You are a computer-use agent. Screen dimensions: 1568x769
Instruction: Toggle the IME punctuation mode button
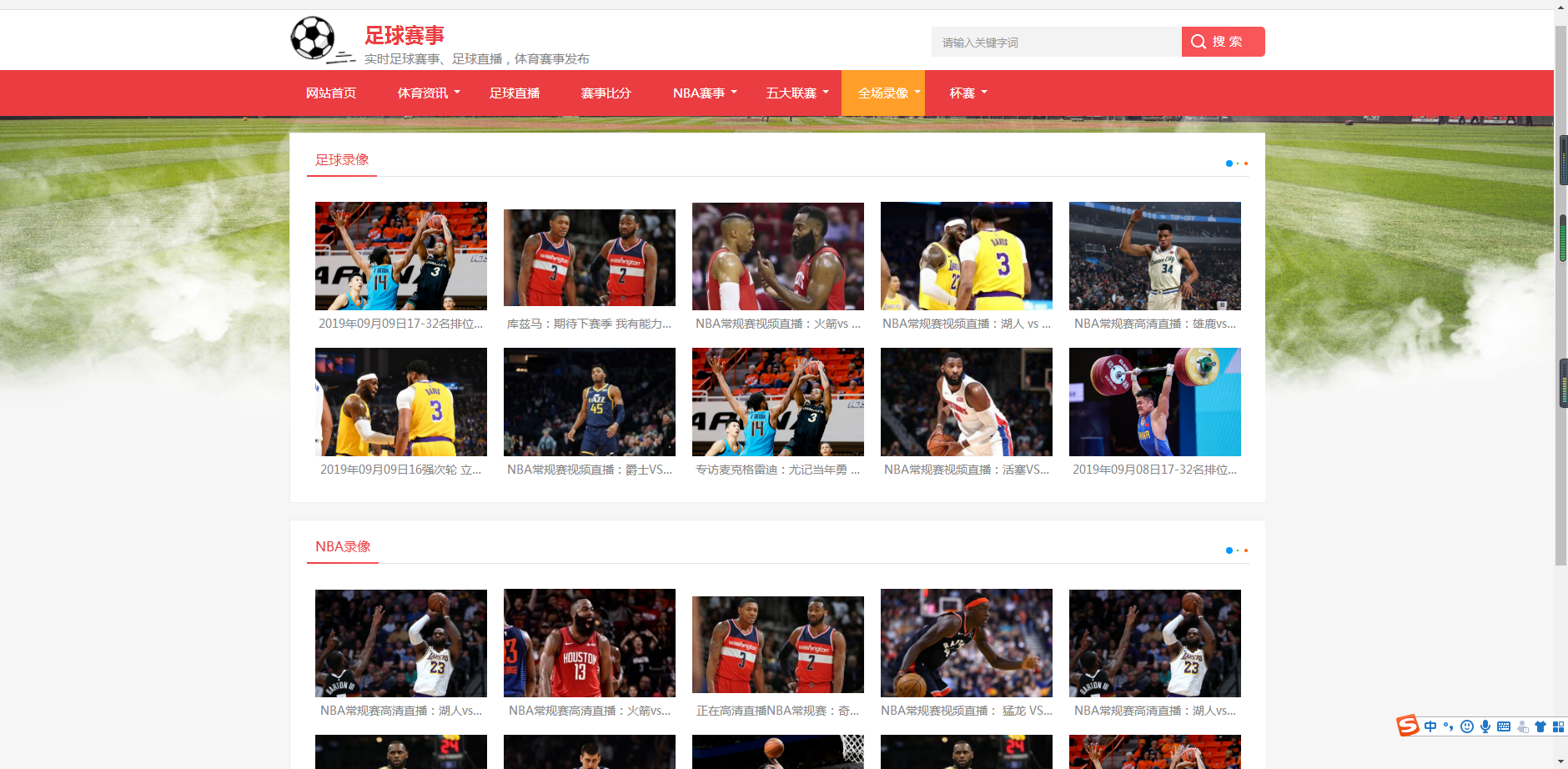(1449, 726)
